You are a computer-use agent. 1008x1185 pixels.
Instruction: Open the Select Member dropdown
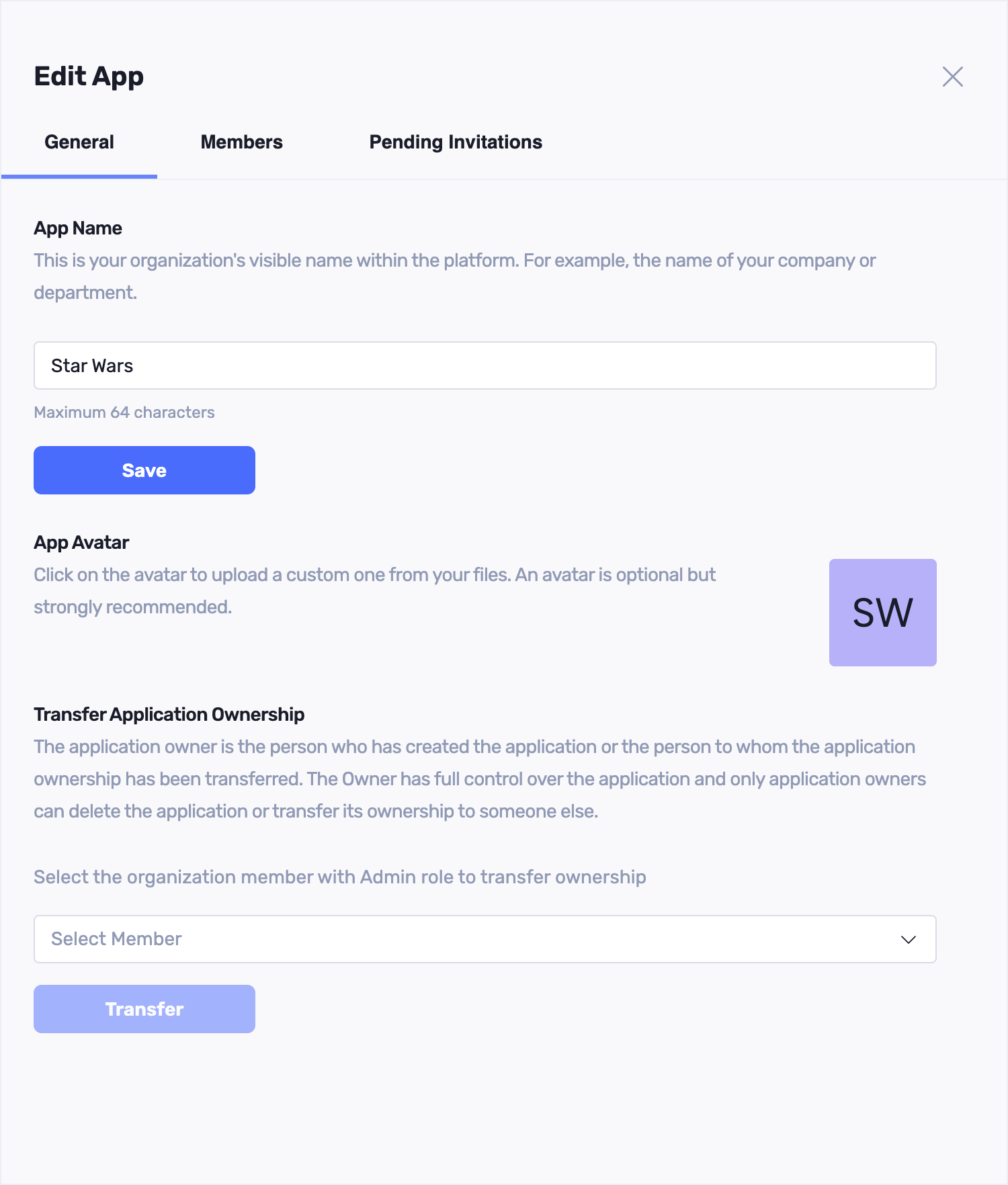[470, 939]
